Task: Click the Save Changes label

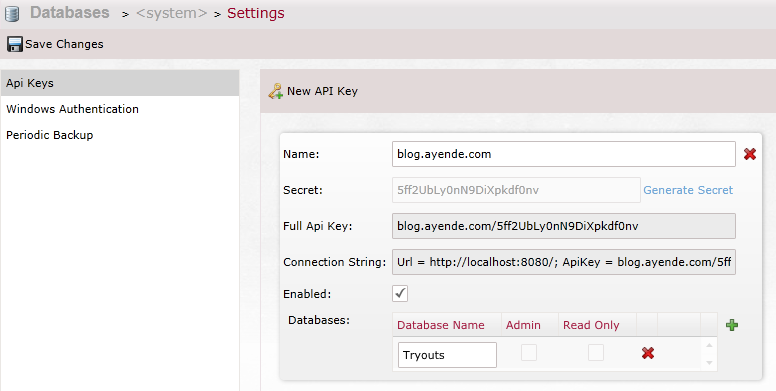Action: click(64, 44)
